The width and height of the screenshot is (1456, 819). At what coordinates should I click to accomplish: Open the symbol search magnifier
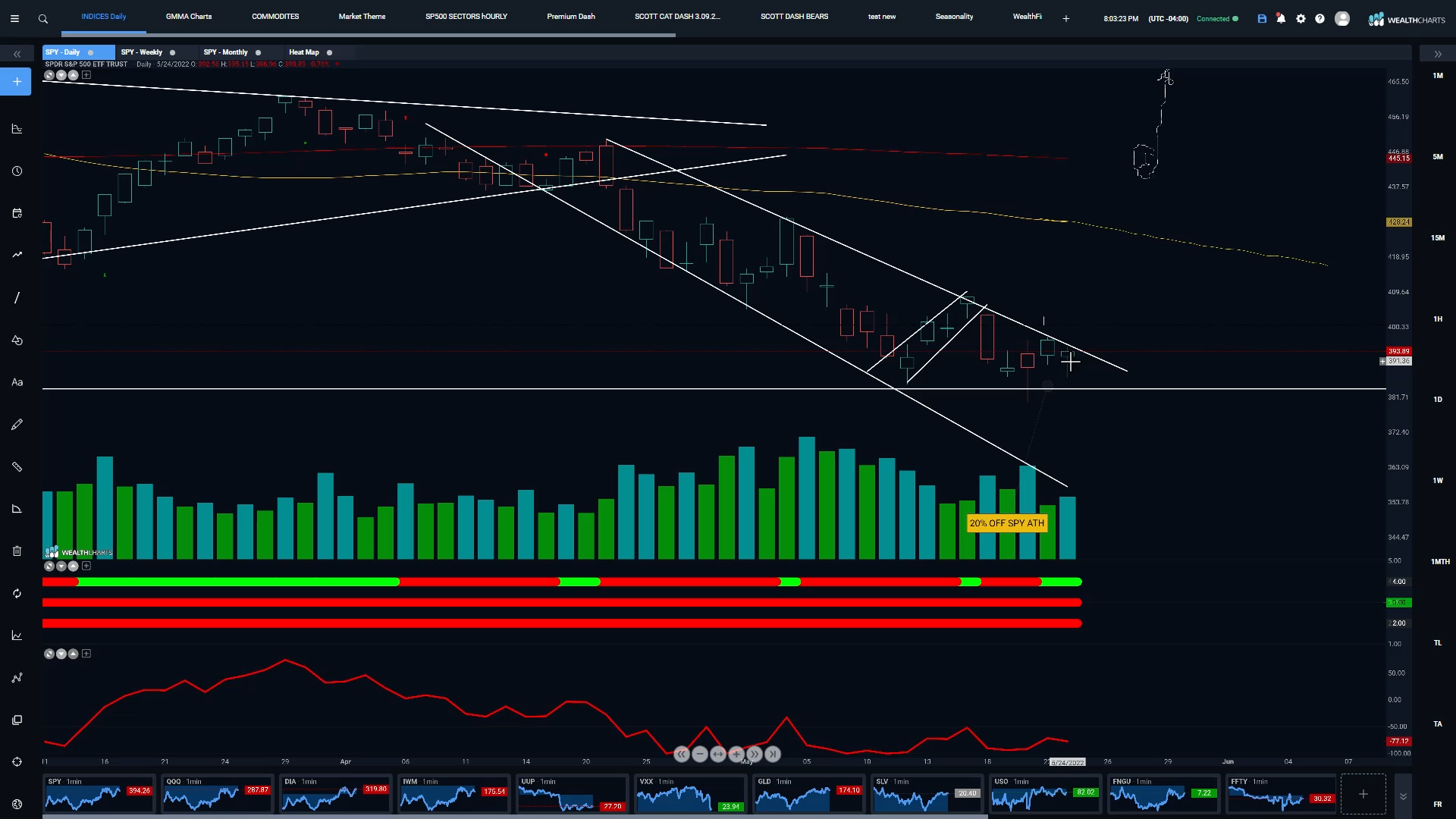point(43,18)
